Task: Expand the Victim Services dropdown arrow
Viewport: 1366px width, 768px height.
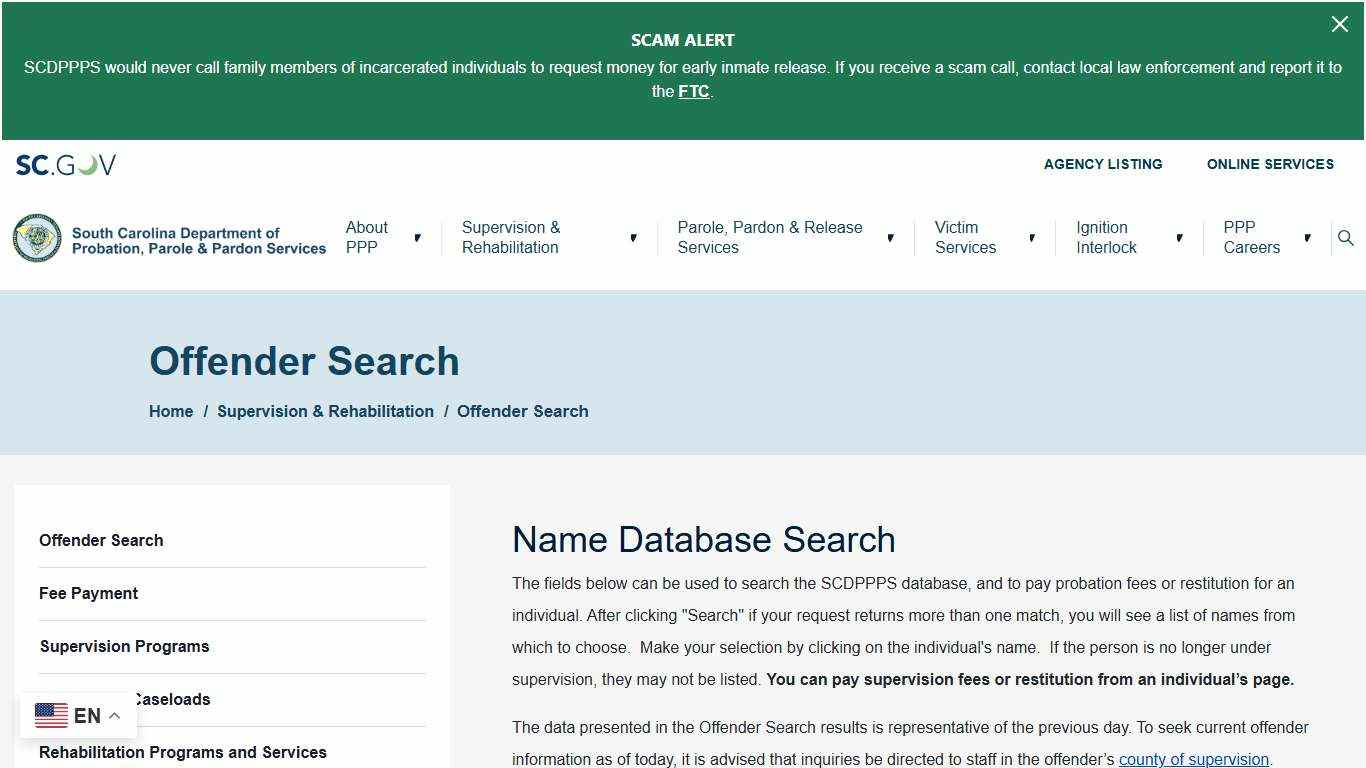Action: click(x=1032, y=238)
